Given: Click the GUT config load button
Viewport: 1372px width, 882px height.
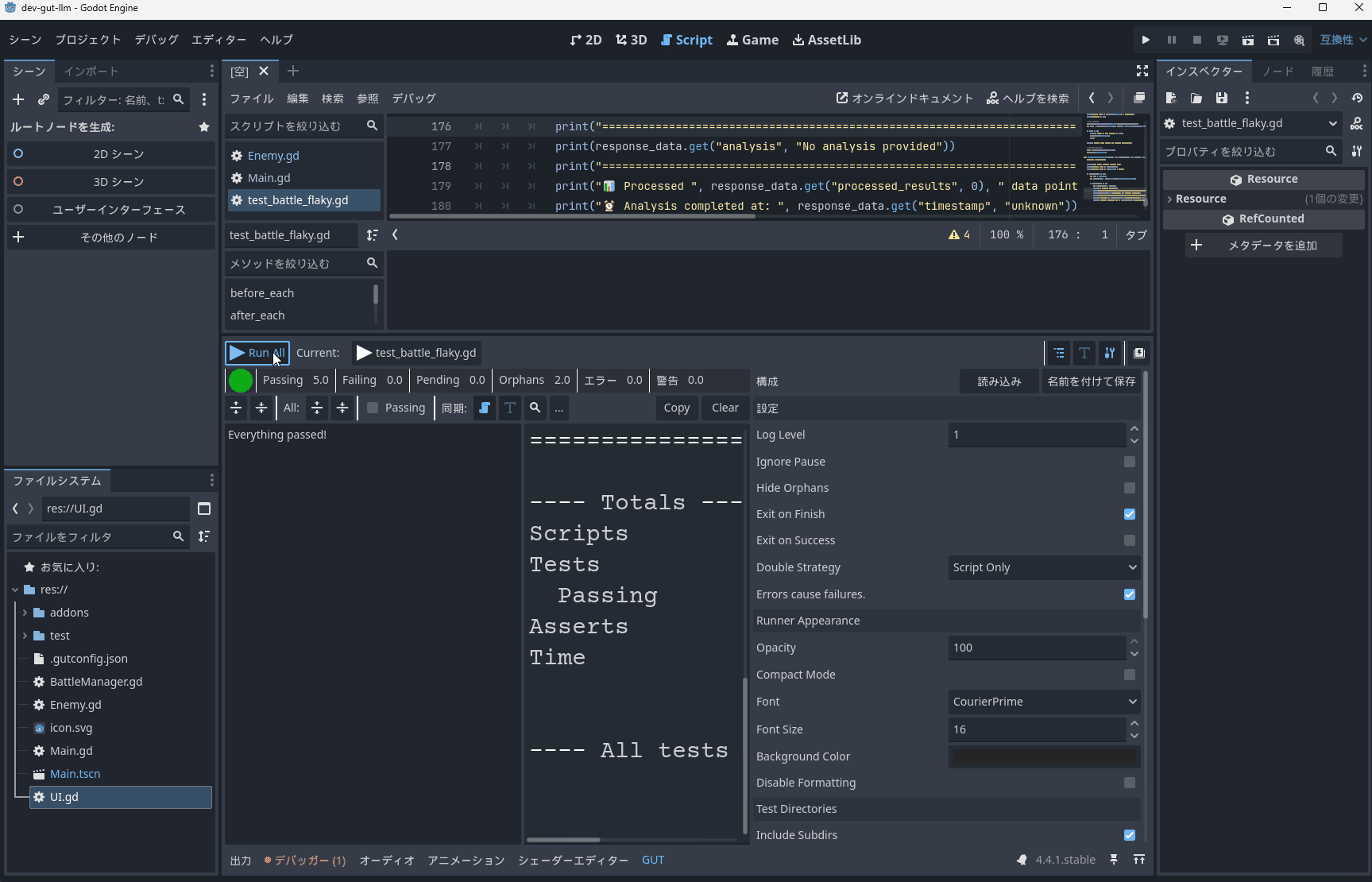Looking at the screenshot, I should point(999,381).
